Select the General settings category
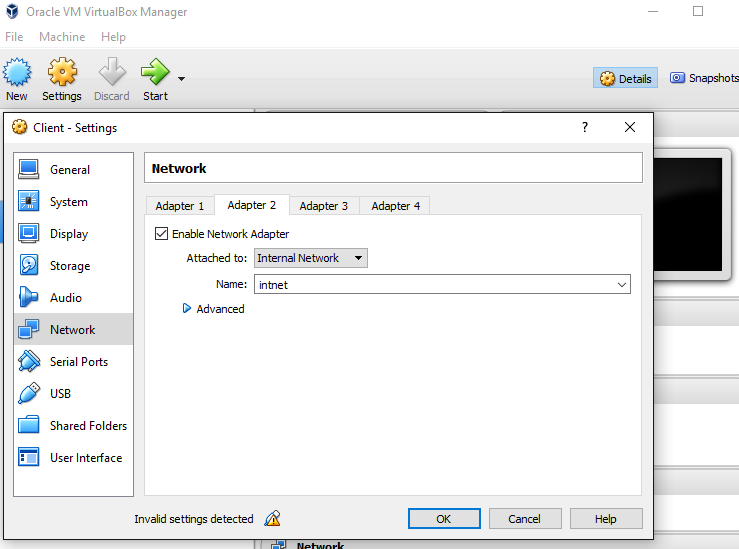Viewport: 739px width, 549px height. coord(74,170)
